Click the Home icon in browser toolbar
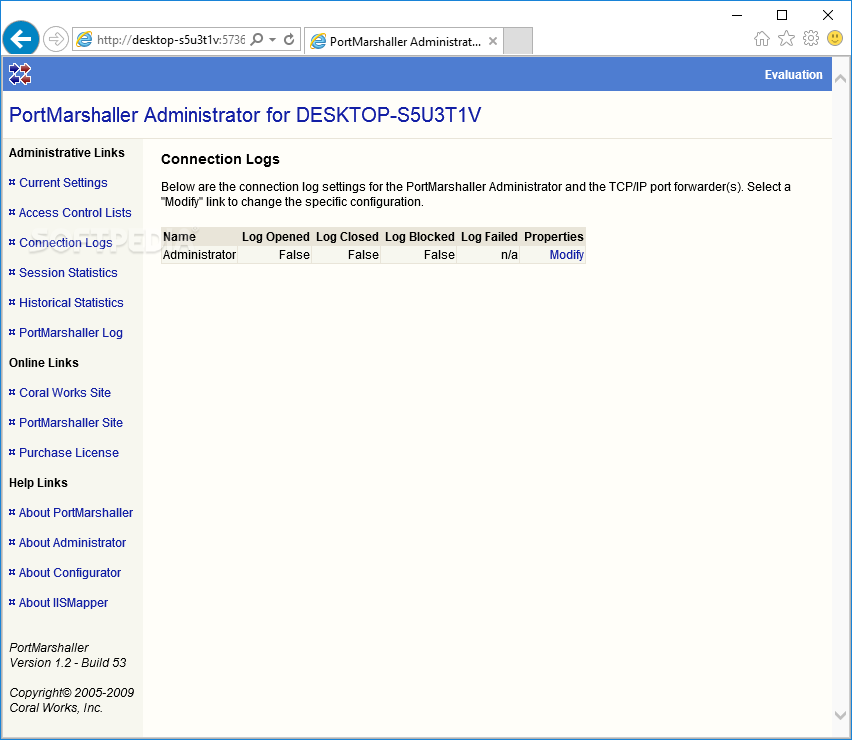The width and height of the screenshot is (852, 740). point(762,39)
